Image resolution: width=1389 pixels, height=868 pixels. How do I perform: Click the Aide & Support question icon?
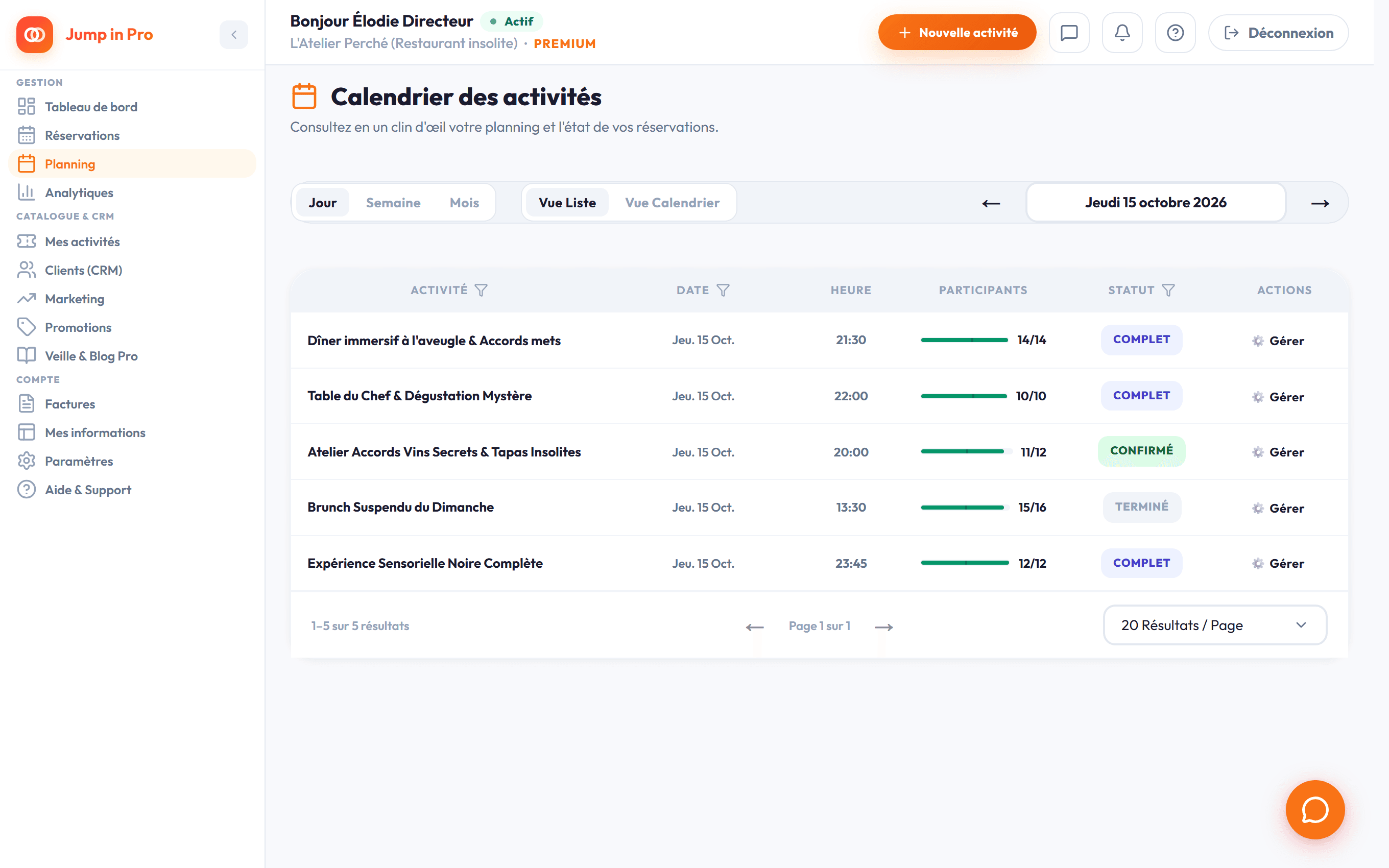(x=27, y=490)
